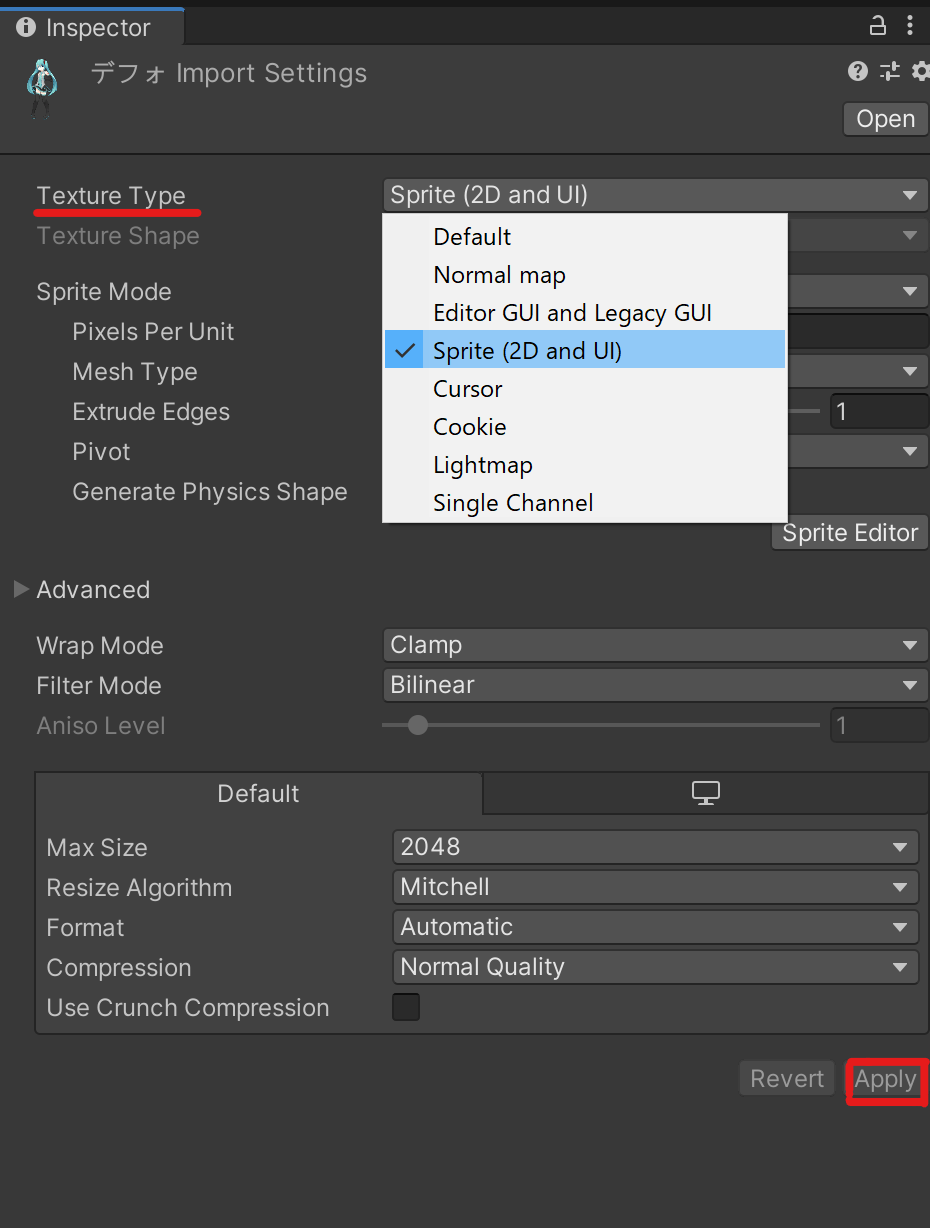Choose Cursor texture type

585,389
